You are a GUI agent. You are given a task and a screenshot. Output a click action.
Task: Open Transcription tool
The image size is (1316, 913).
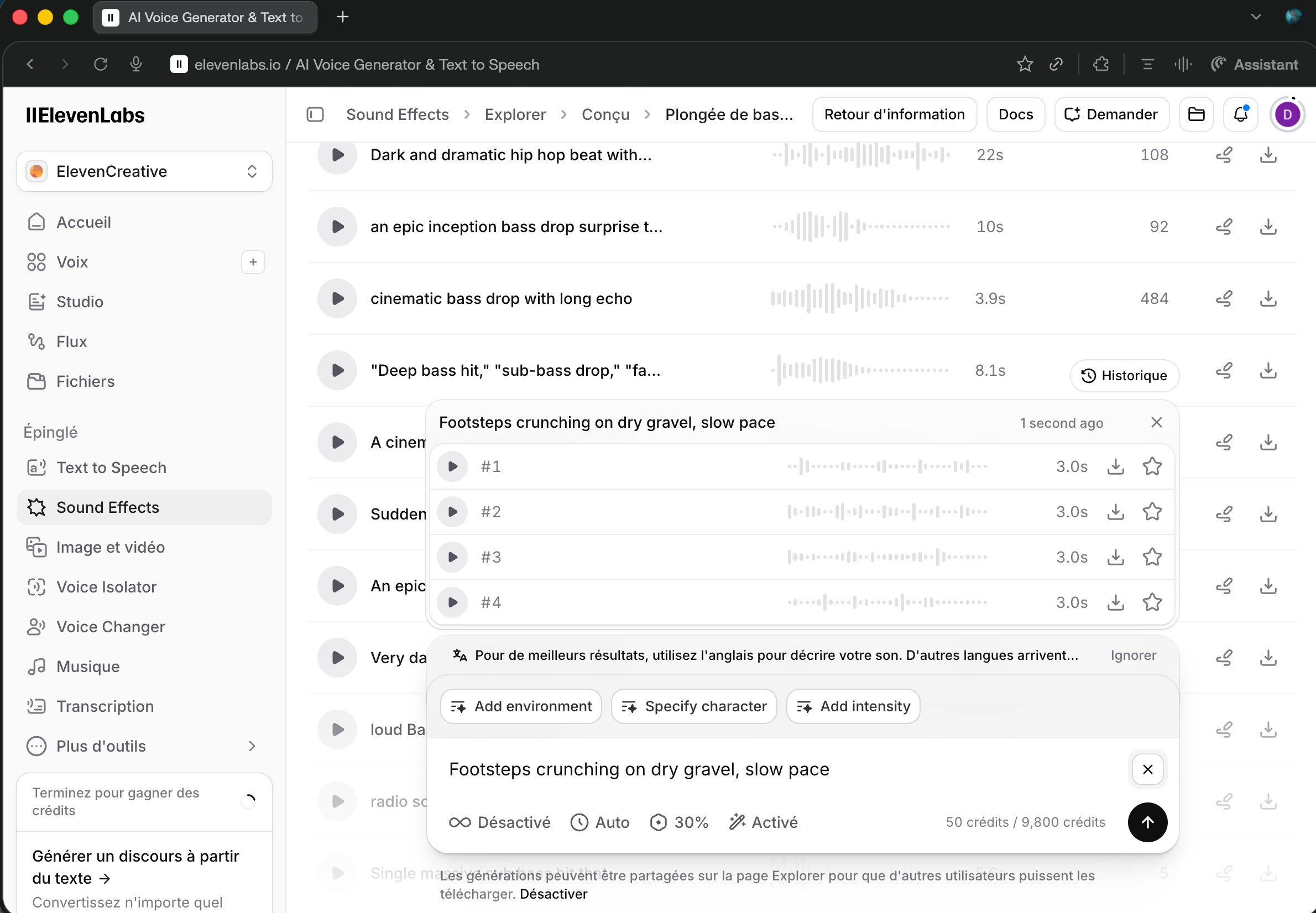[x=144, y=706]
